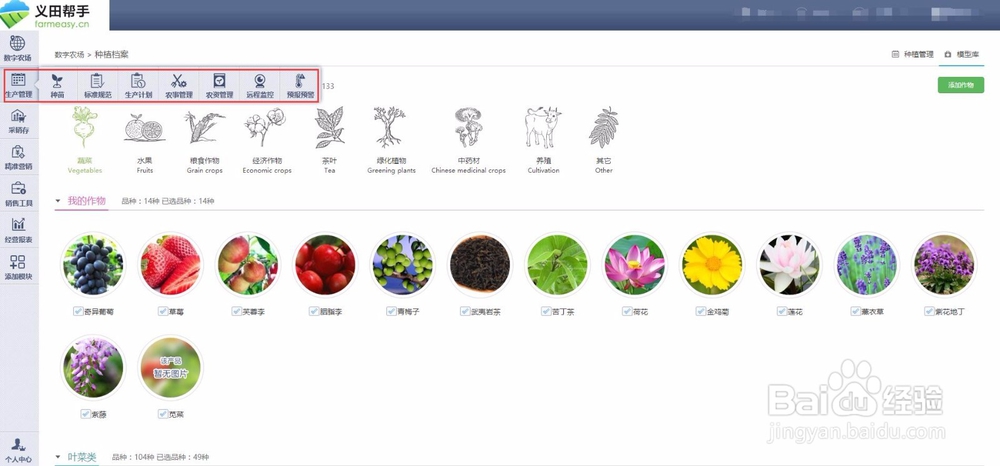This screenshot has width=1000, height=466.
Task: Uncheck the 莲花 checkbox
Action: tap(781, 311)
